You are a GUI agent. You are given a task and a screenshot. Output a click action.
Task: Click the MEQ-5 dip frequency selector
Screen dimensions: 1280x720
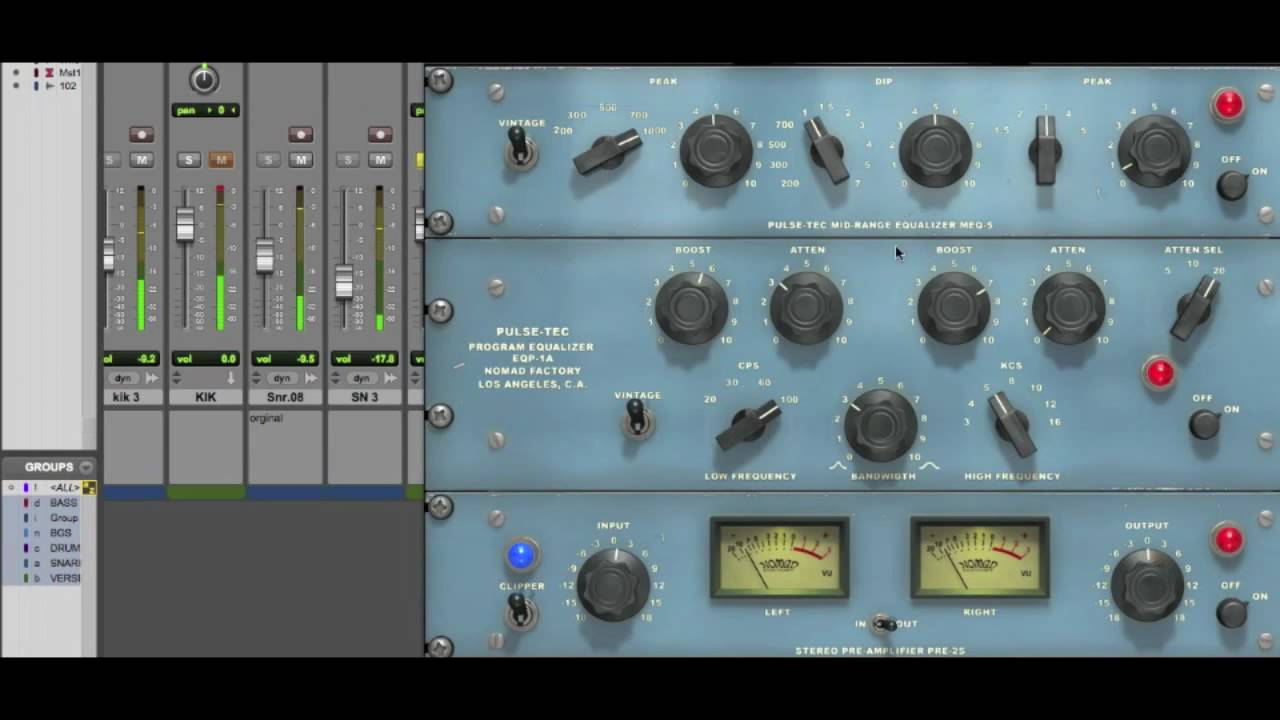tap(827, 152)
